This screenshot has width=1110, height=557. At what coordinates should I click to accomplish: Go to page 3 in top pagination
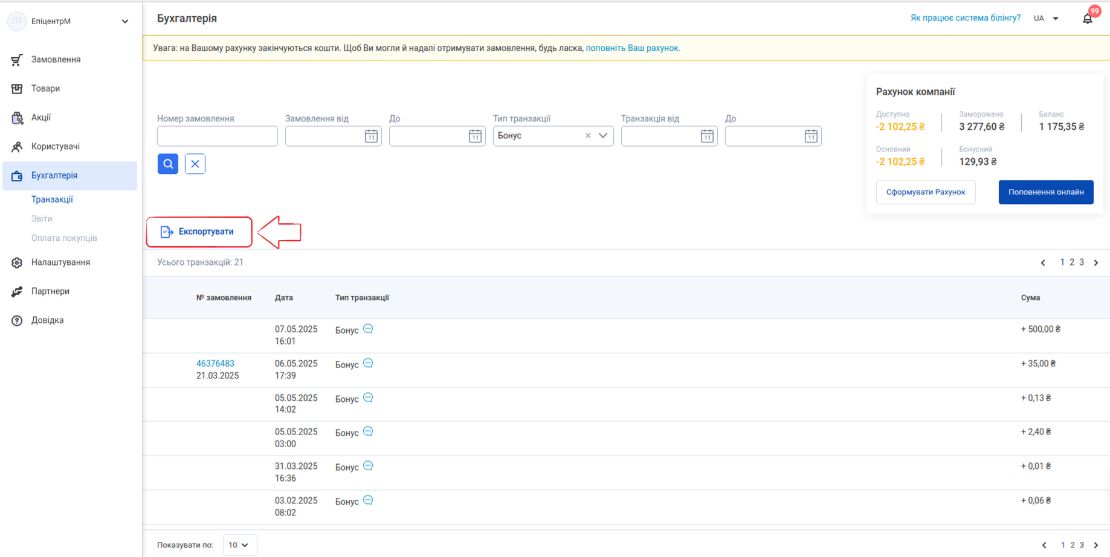1081,263
